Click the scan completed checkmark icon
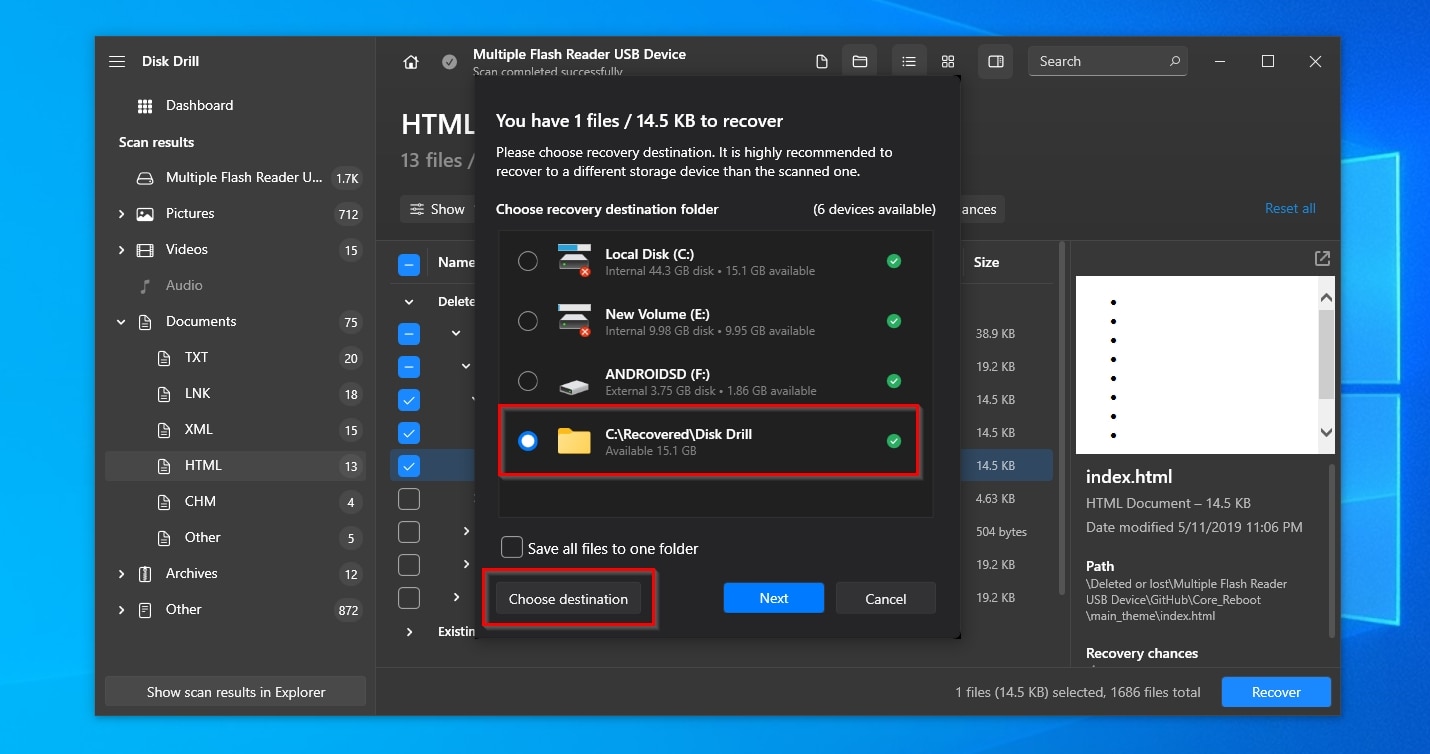The width and height of the screenshot is (1430, 754). tap(450, 62)
